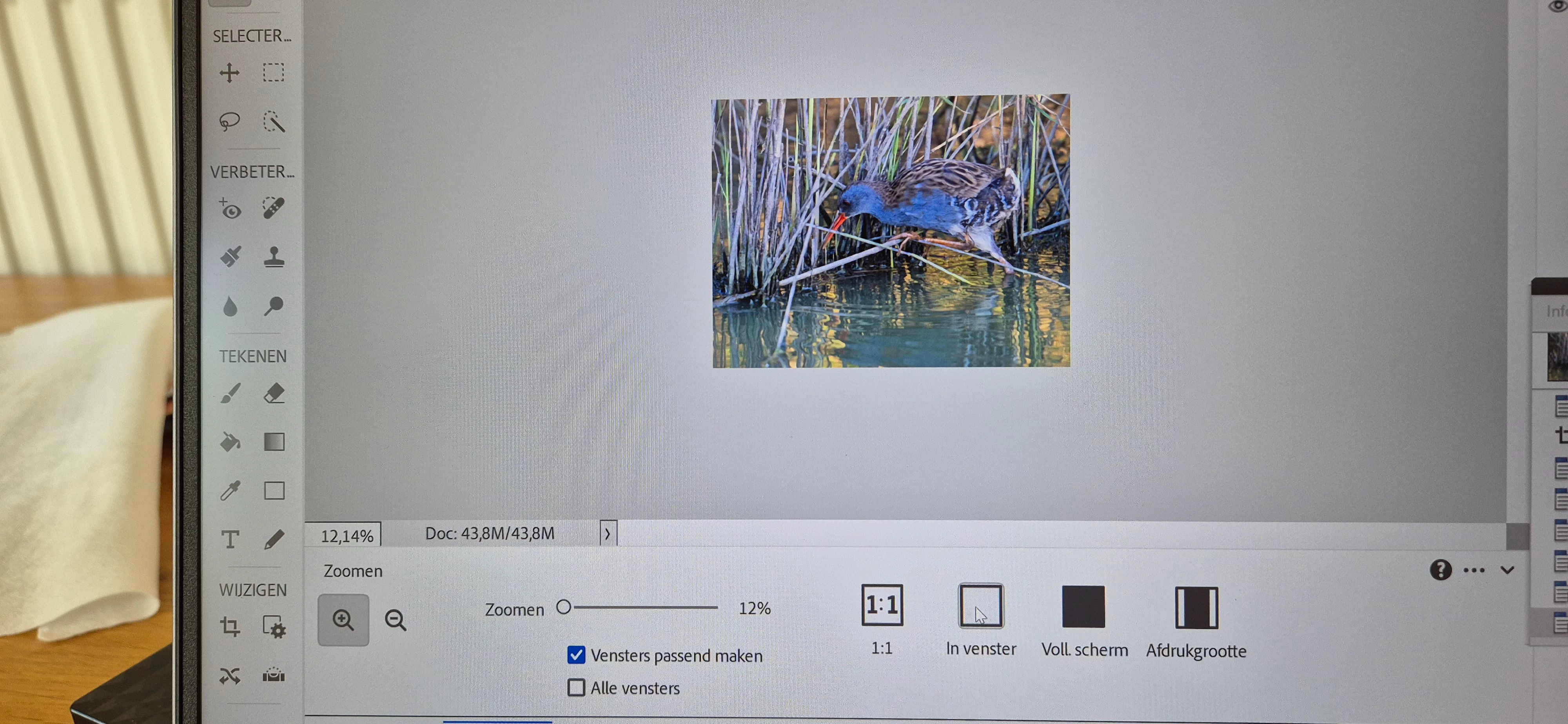This screenshot has width=1568, height=724.
Task: Uncheck Vensters passend maken checkbox
Action: pyautogui.click(x=576, y=655)
